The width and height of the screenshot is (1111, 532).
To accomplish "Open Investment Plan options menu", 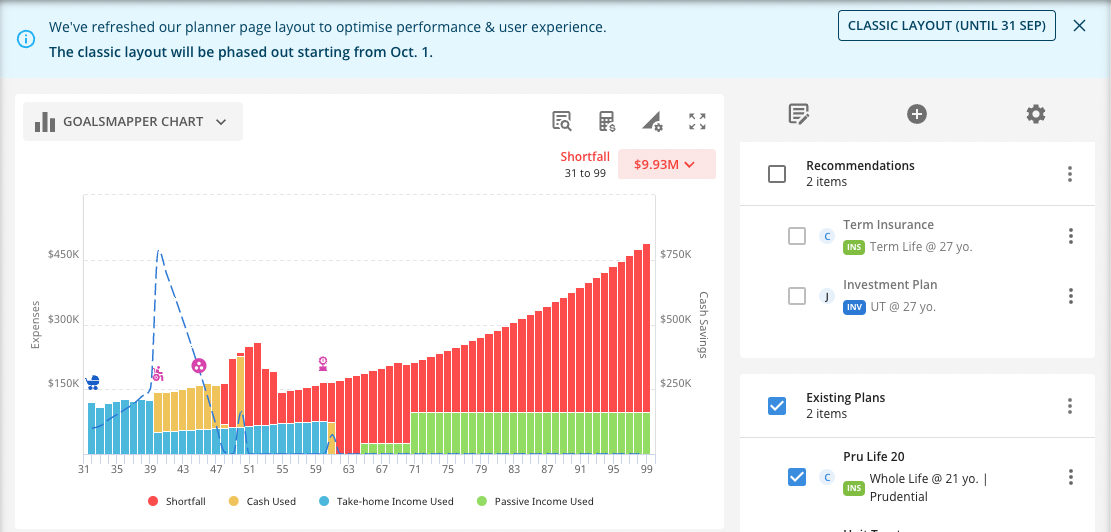I will 1070,296.
